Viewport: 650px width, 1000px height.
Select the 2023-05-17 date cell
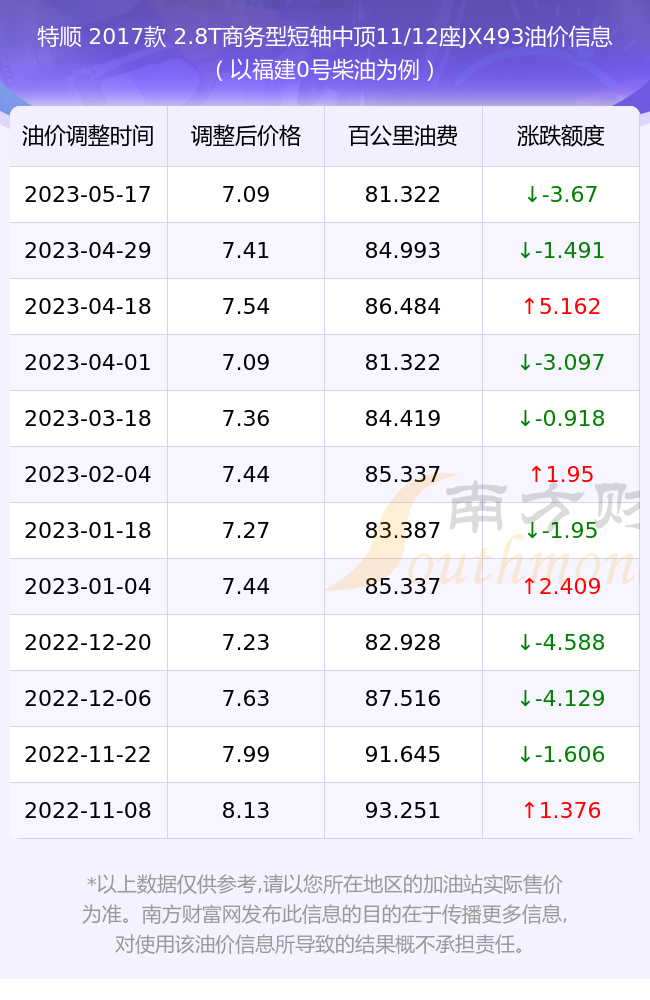[88, 195]
